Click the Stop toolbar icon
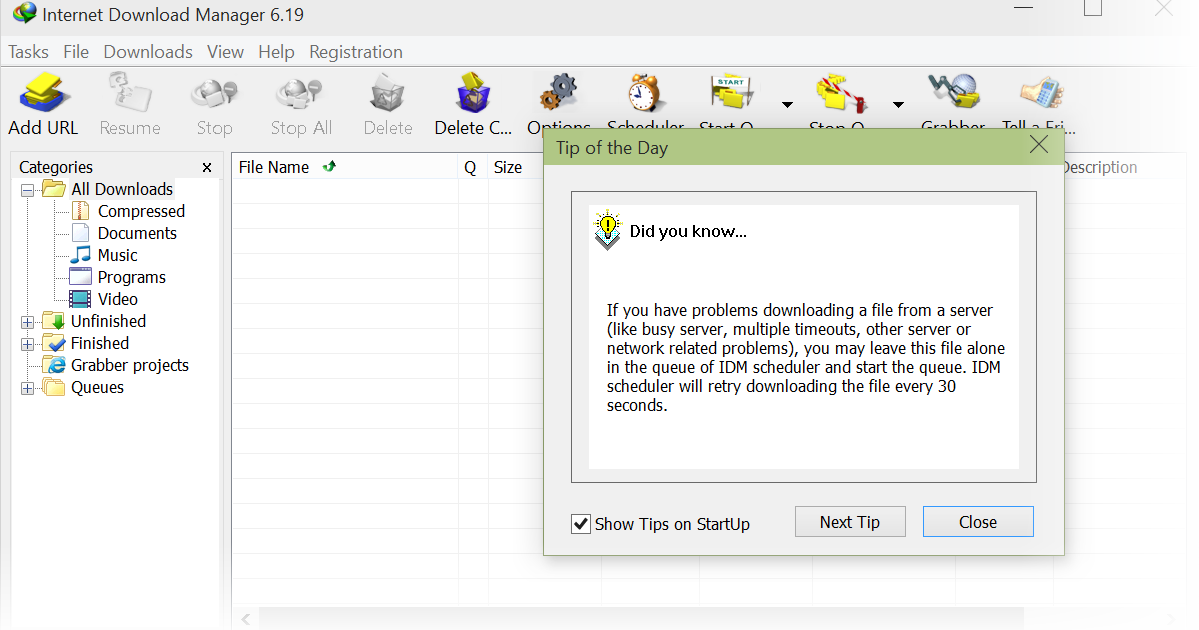The height and width of the screenshot is (630, 1199). 214,93
